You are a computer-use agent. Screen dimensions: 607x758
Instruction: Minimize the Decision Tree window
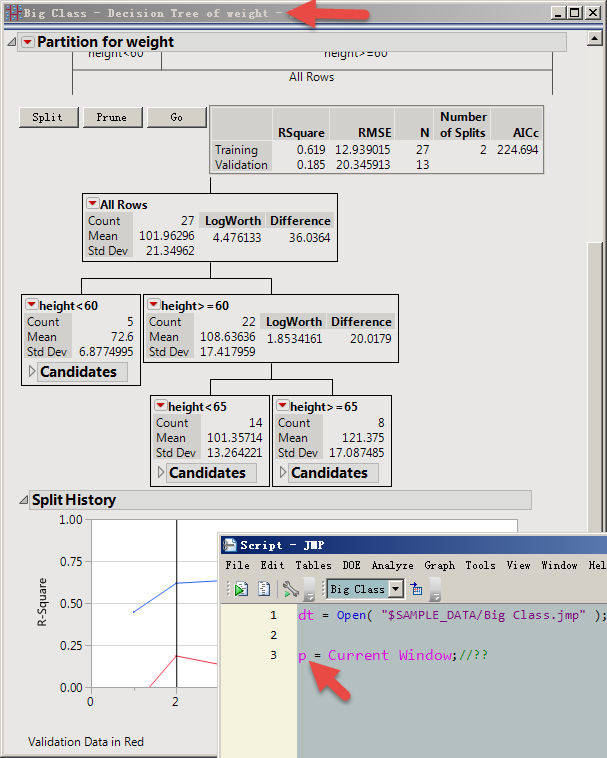click(559, 13)
